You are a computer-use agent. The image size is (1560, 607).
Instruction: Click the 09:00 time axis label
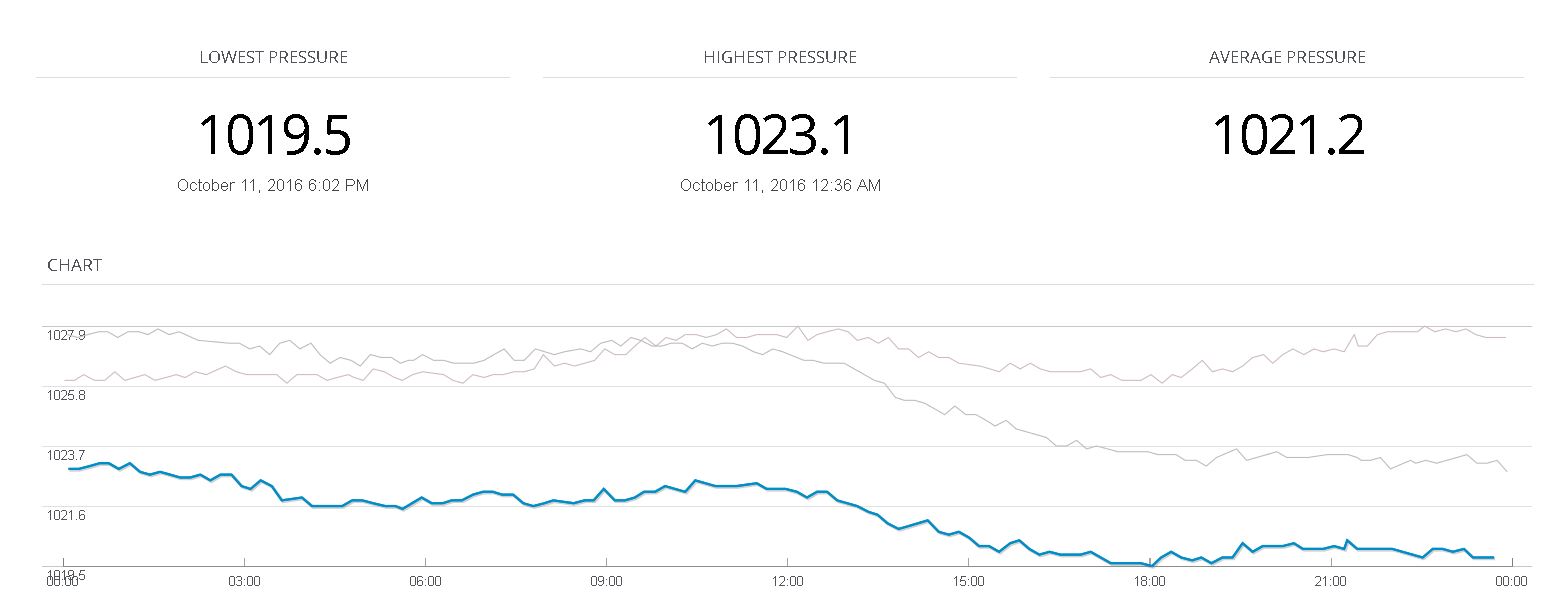point(606,580)
